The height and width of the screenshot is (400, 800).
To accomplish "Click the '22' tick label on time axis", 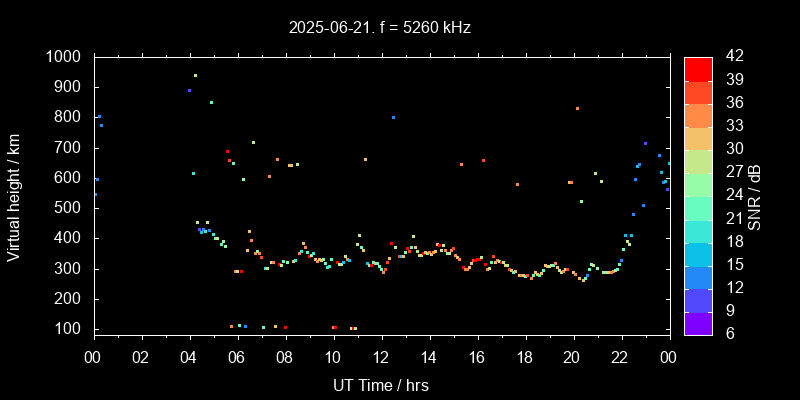I will click(620, 357).
